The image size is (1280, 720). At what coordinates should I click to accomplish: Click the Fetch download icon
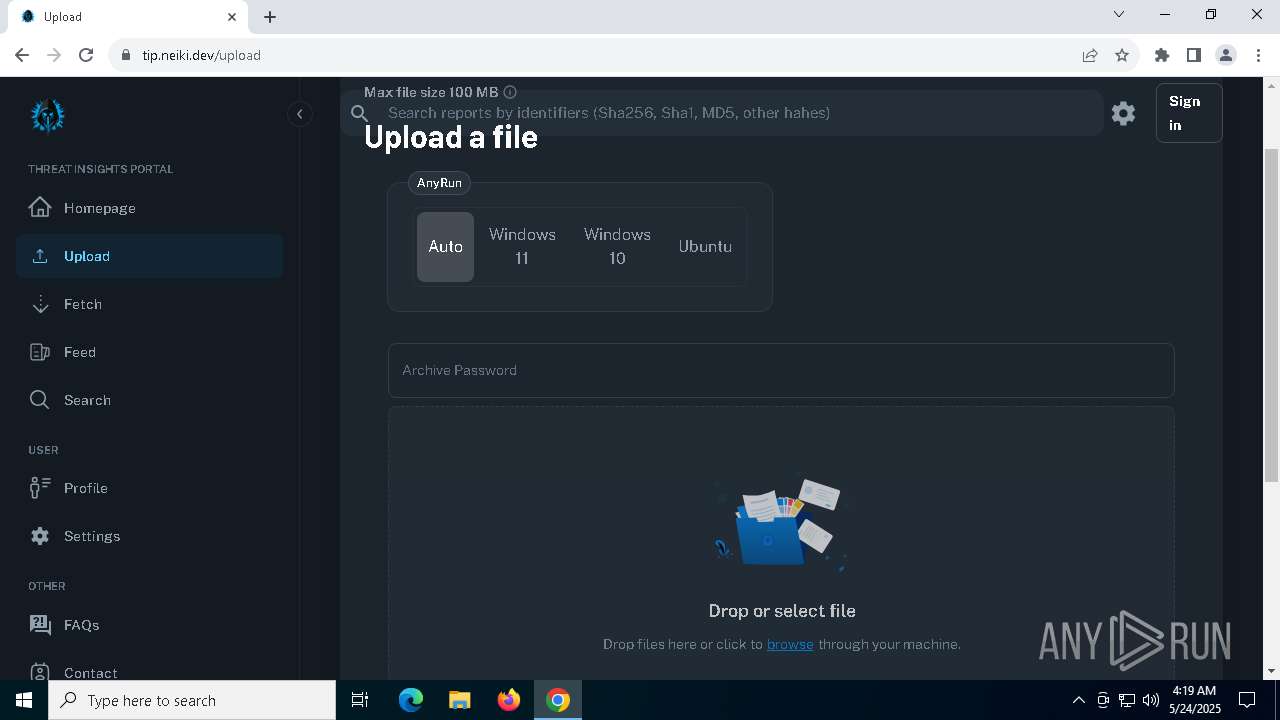pyautogui.click(x=40, y=304)
